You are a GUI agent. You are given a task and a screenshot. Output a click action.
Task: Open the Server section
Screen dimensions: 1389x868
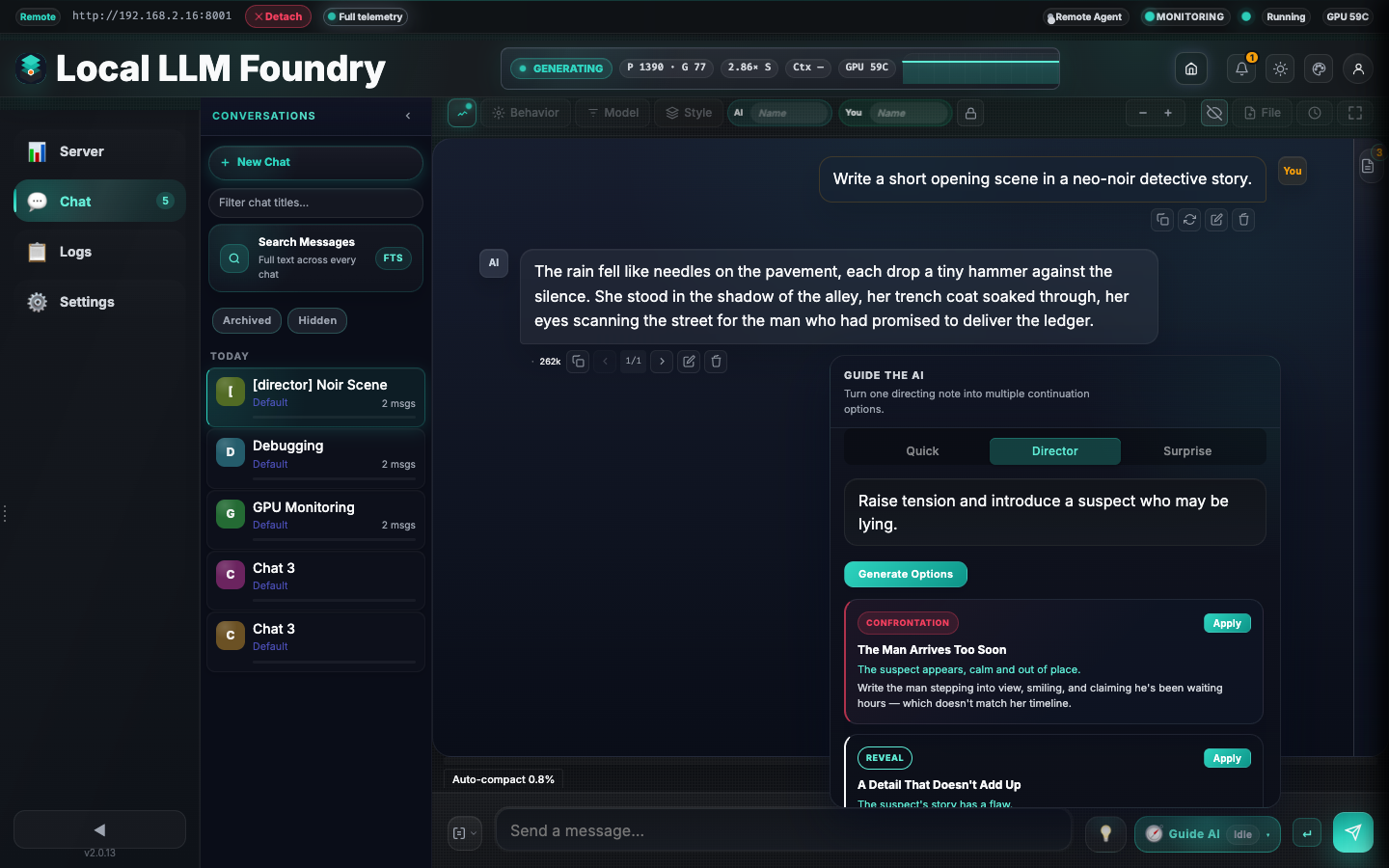[99, 151]
